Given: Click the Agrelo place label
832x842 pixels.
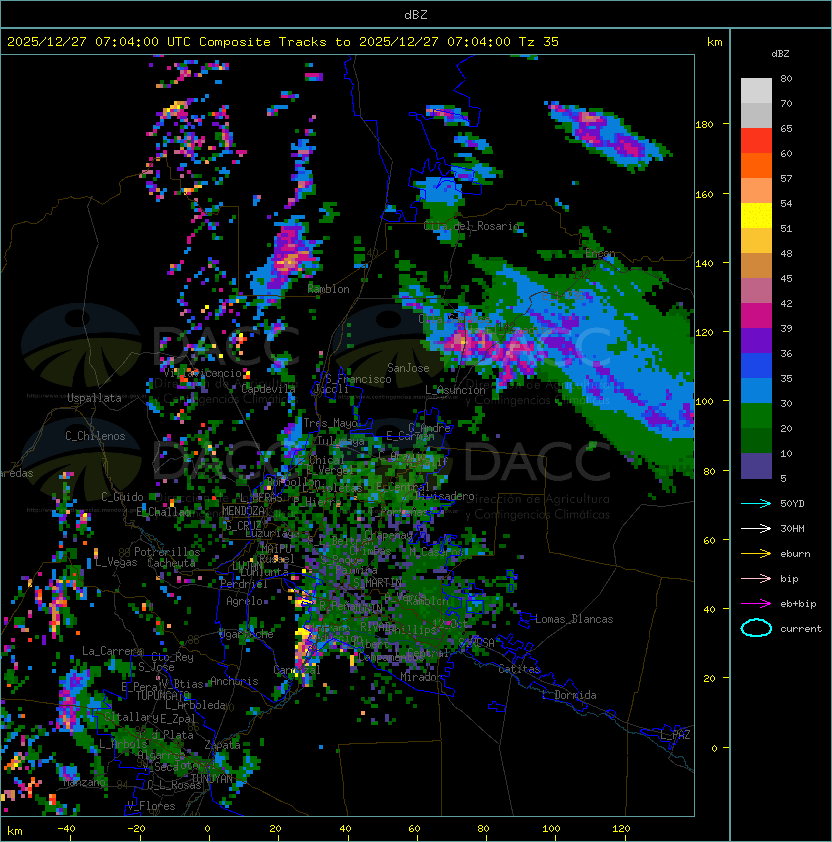Looking at the screenshot, I should point(244,601).
